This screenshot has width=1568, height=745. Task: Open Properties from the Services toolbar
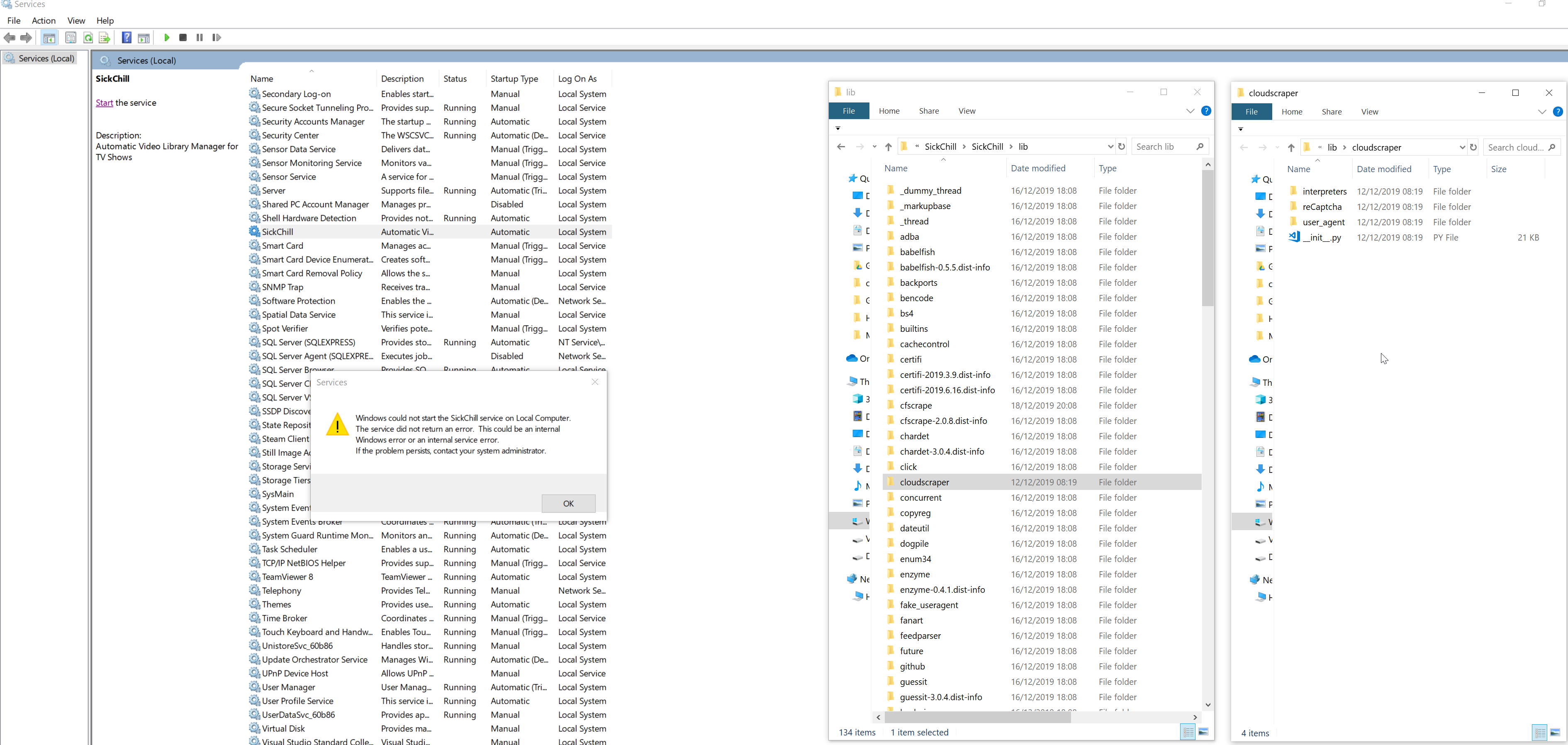(x=71, y=38)
